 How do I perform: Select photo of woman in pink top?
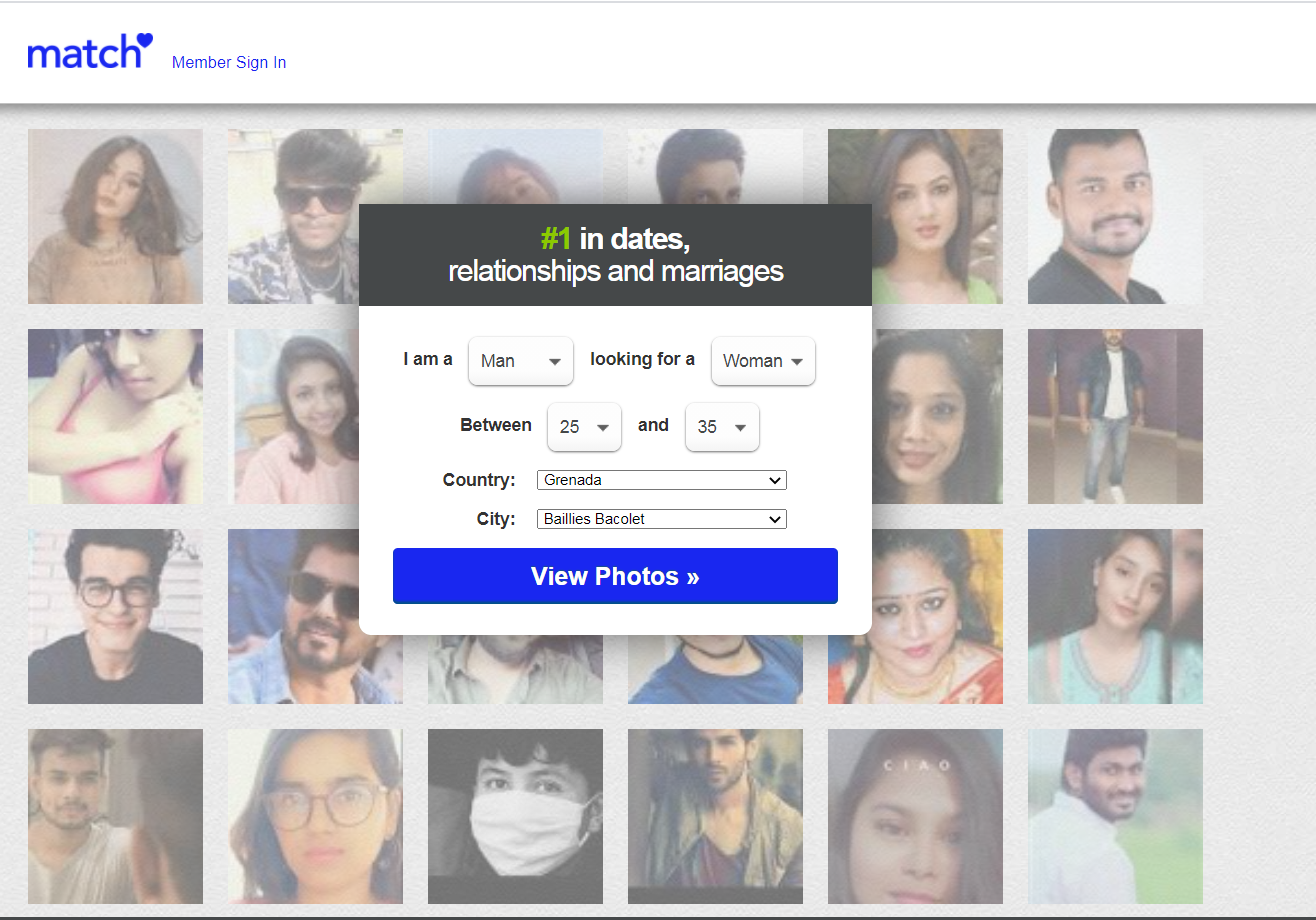(115, 416)
